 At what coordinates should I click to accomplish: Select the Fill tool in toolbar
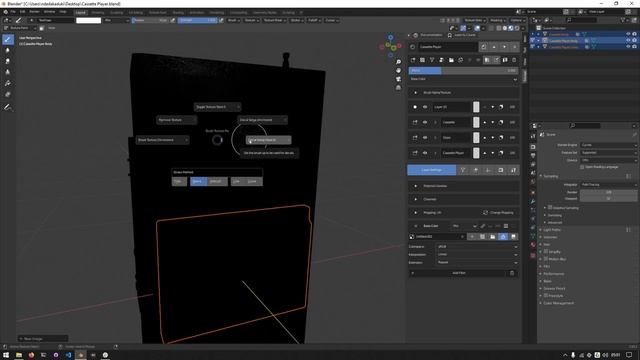8,83
